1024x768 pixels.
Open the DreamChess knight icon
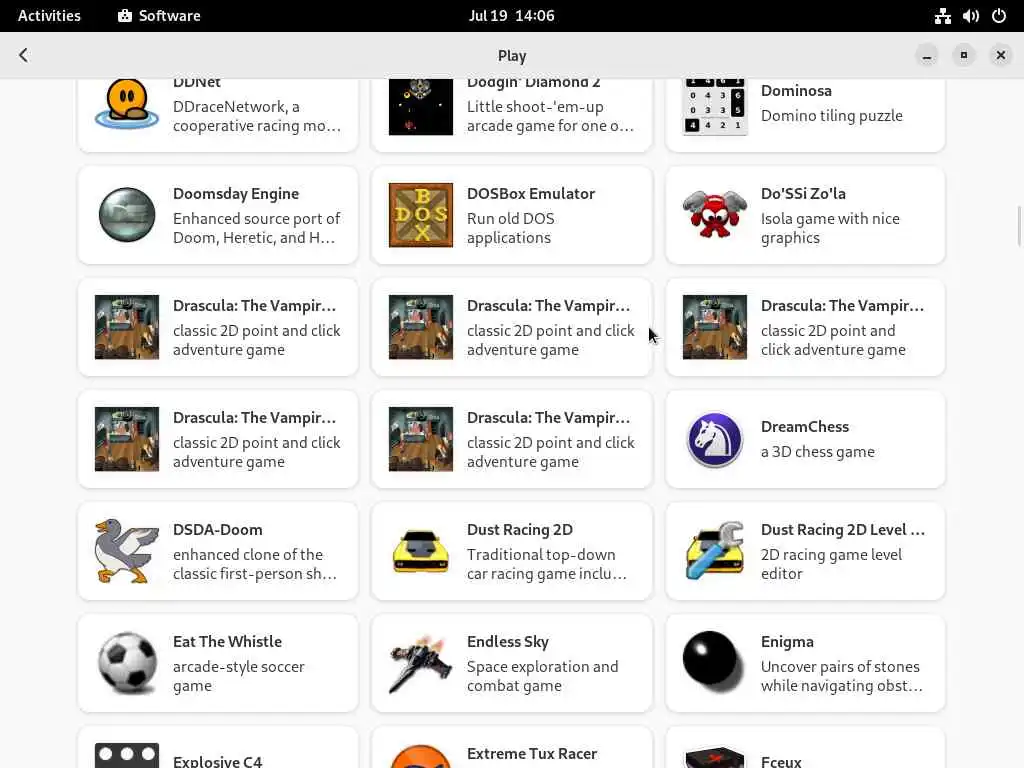pyautogui.click(x=714, y=440)
